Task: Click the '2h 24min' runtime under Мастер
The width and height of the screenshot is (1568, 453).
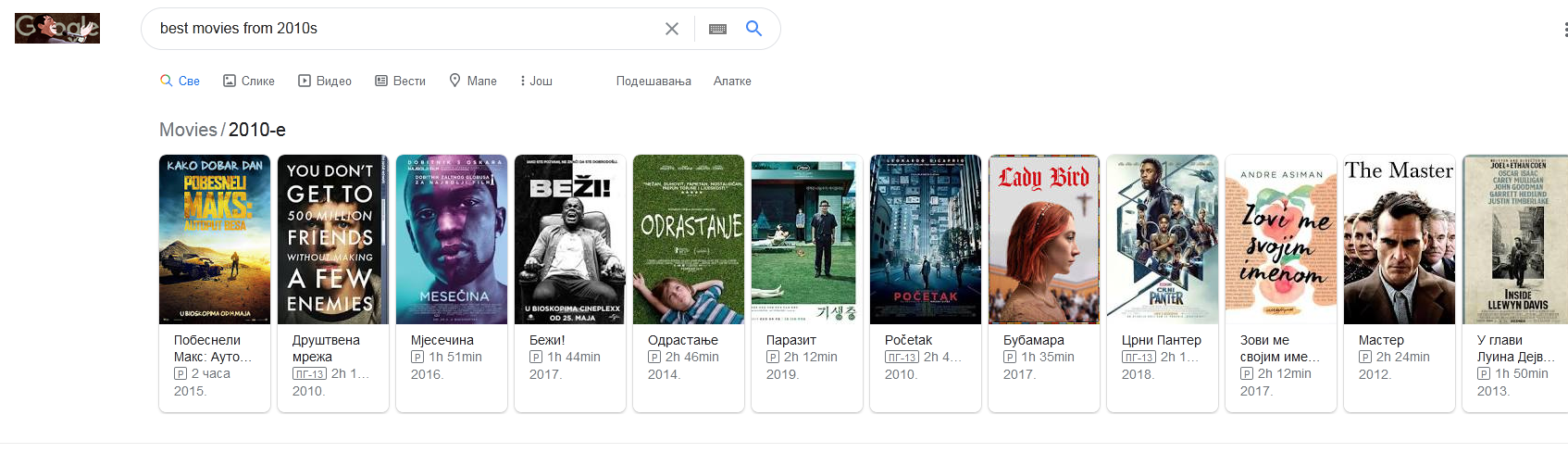Action: click(x=1403, y=357)
